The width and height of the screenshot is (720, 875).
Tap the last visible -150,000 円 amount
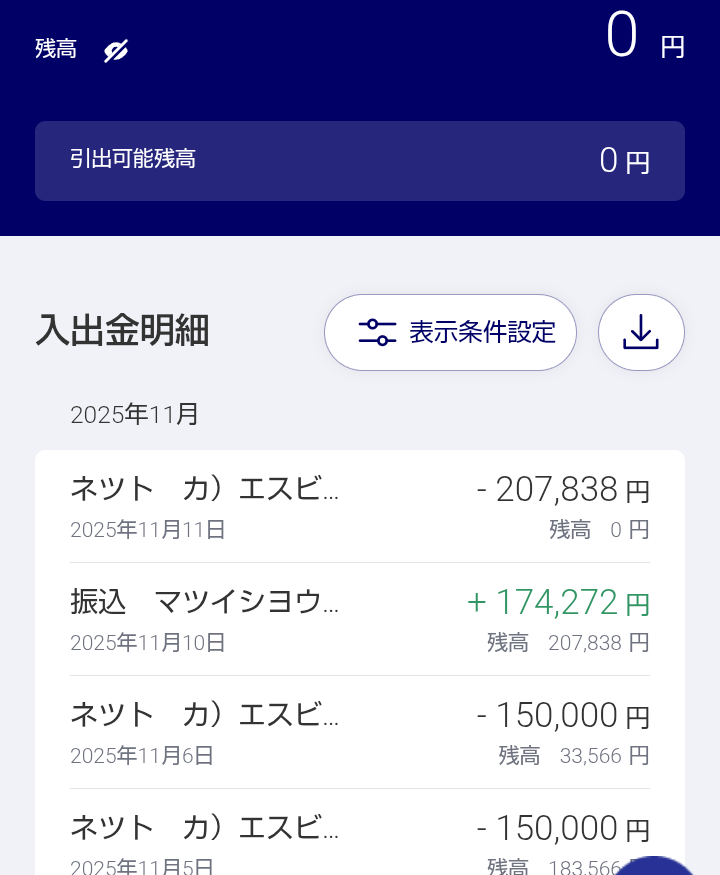coord(563,828)
